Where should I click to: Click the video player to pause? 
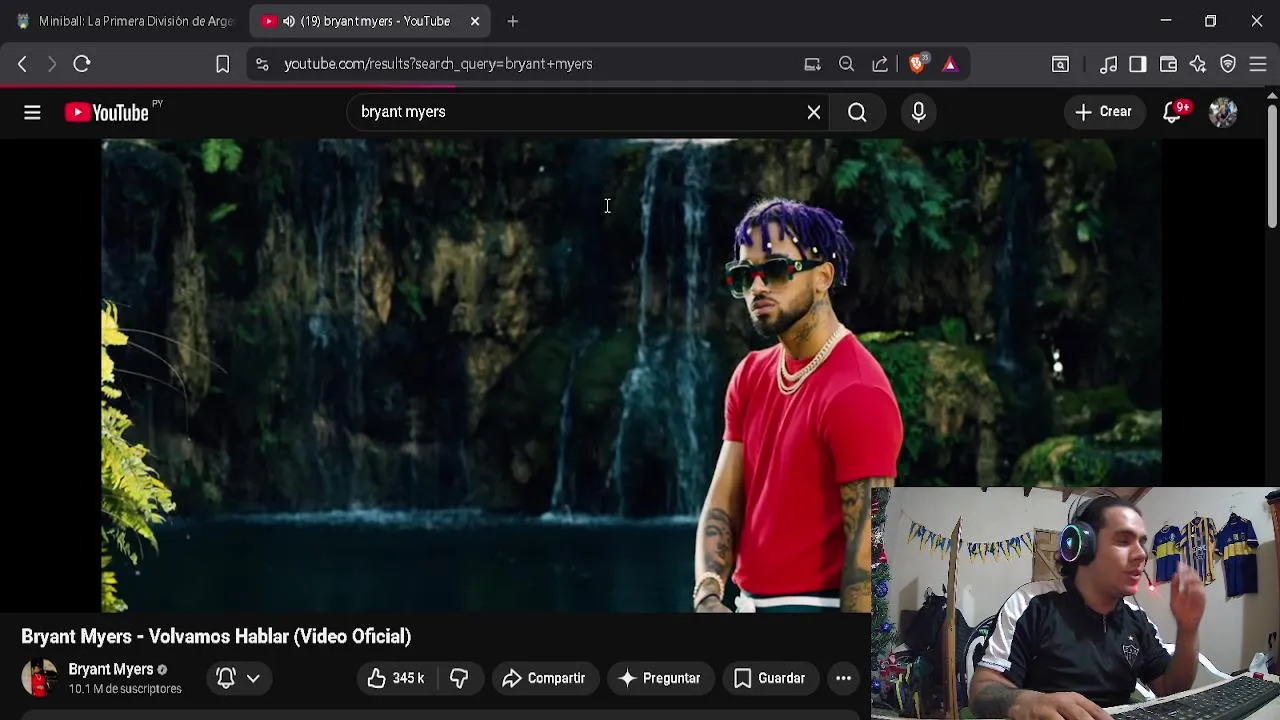point(631,375)
